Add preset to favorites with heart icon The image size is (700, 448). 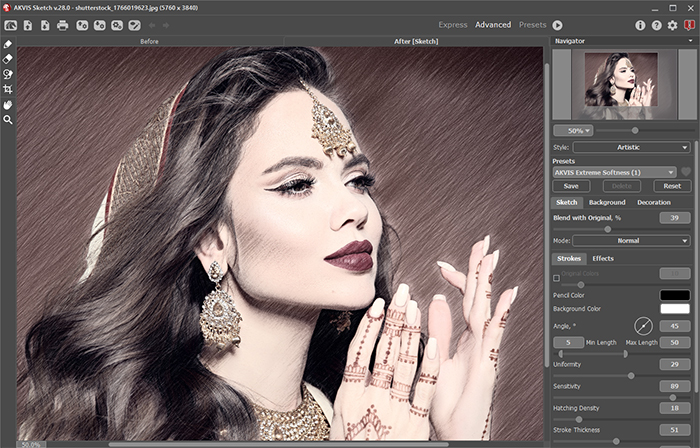point(686,172)
